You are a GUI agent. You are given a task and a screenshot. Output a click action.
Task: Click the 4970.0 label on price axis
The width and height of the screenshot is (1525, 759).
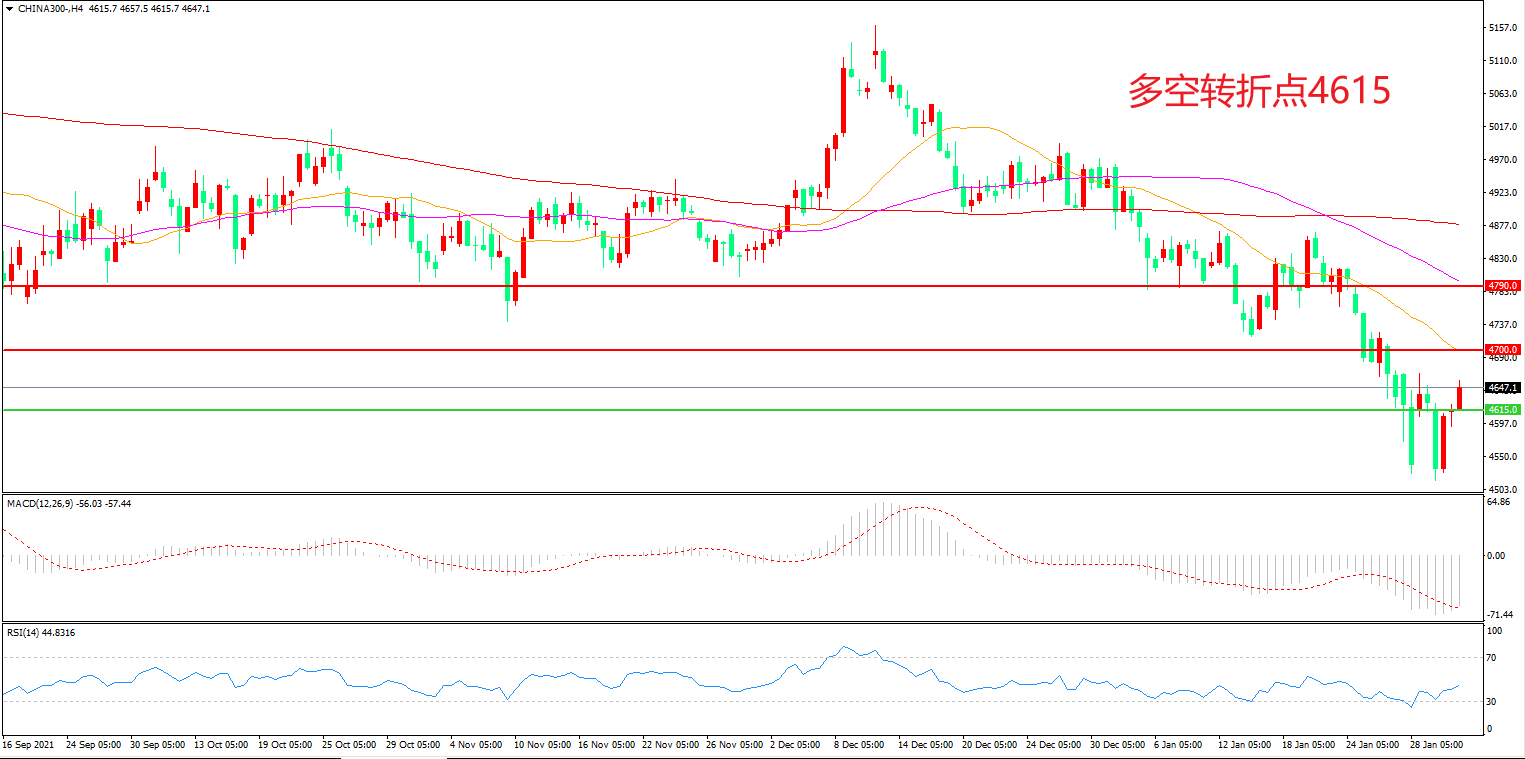point(1504,160)
